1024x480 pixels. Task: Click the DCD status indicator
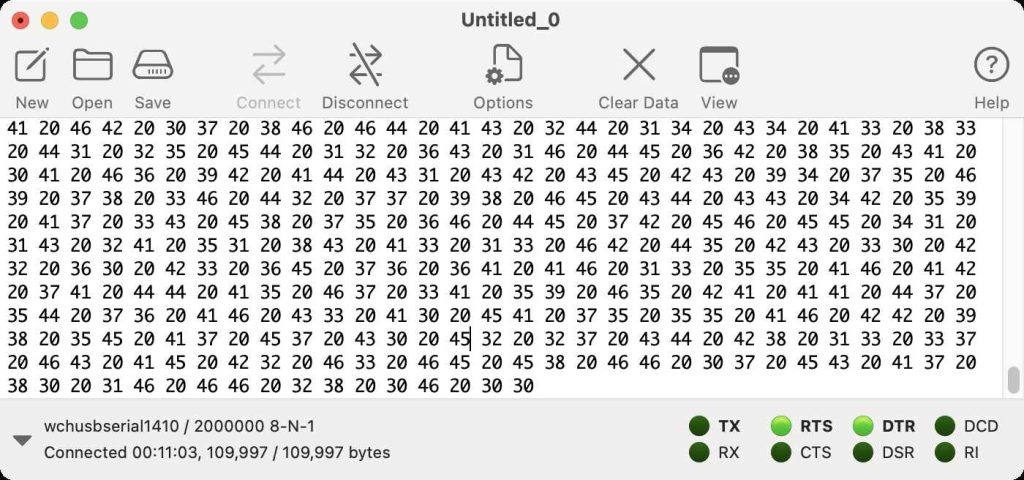coord(945,427)
